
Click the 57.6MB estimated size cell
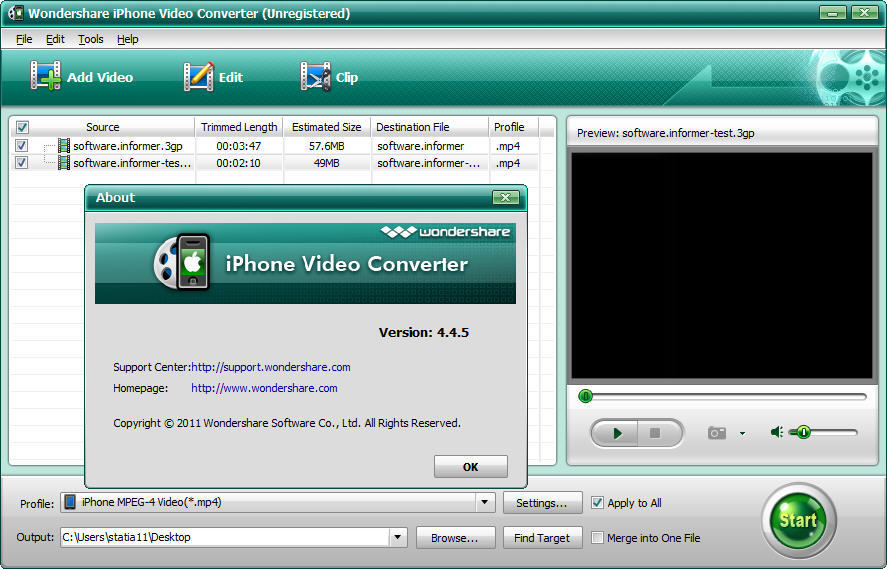pyautogui.click(x=327, y=146)
